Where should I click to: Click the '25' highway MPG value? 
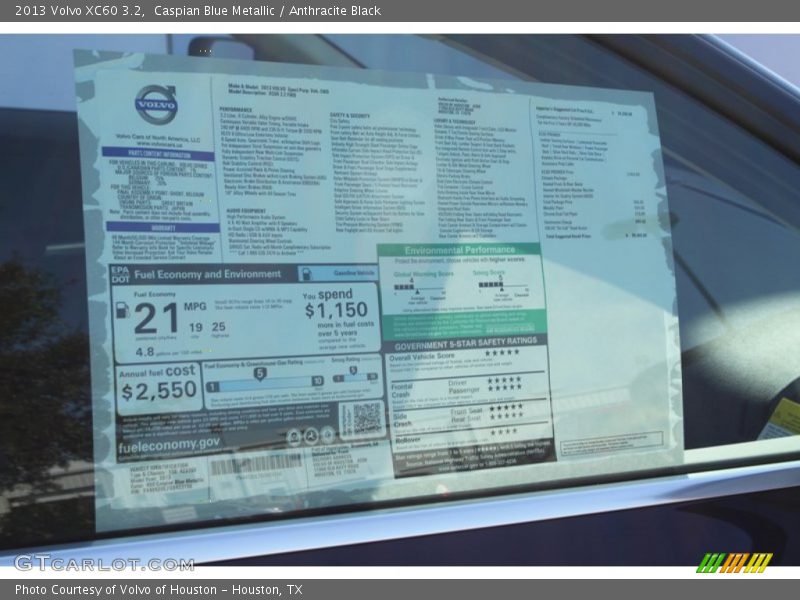[218, 327]
